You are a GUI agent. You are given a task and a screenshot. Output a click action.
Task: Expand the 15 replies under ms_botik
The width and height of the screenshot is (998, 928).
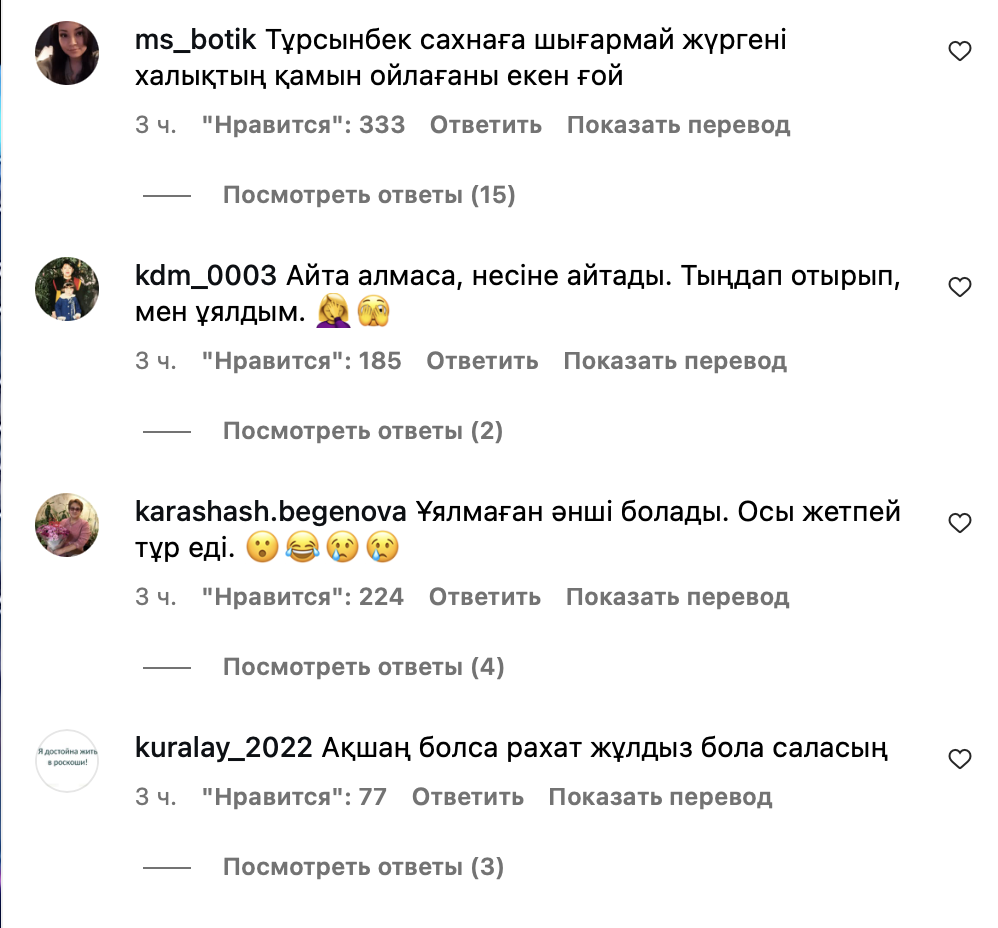coord(369,195)
